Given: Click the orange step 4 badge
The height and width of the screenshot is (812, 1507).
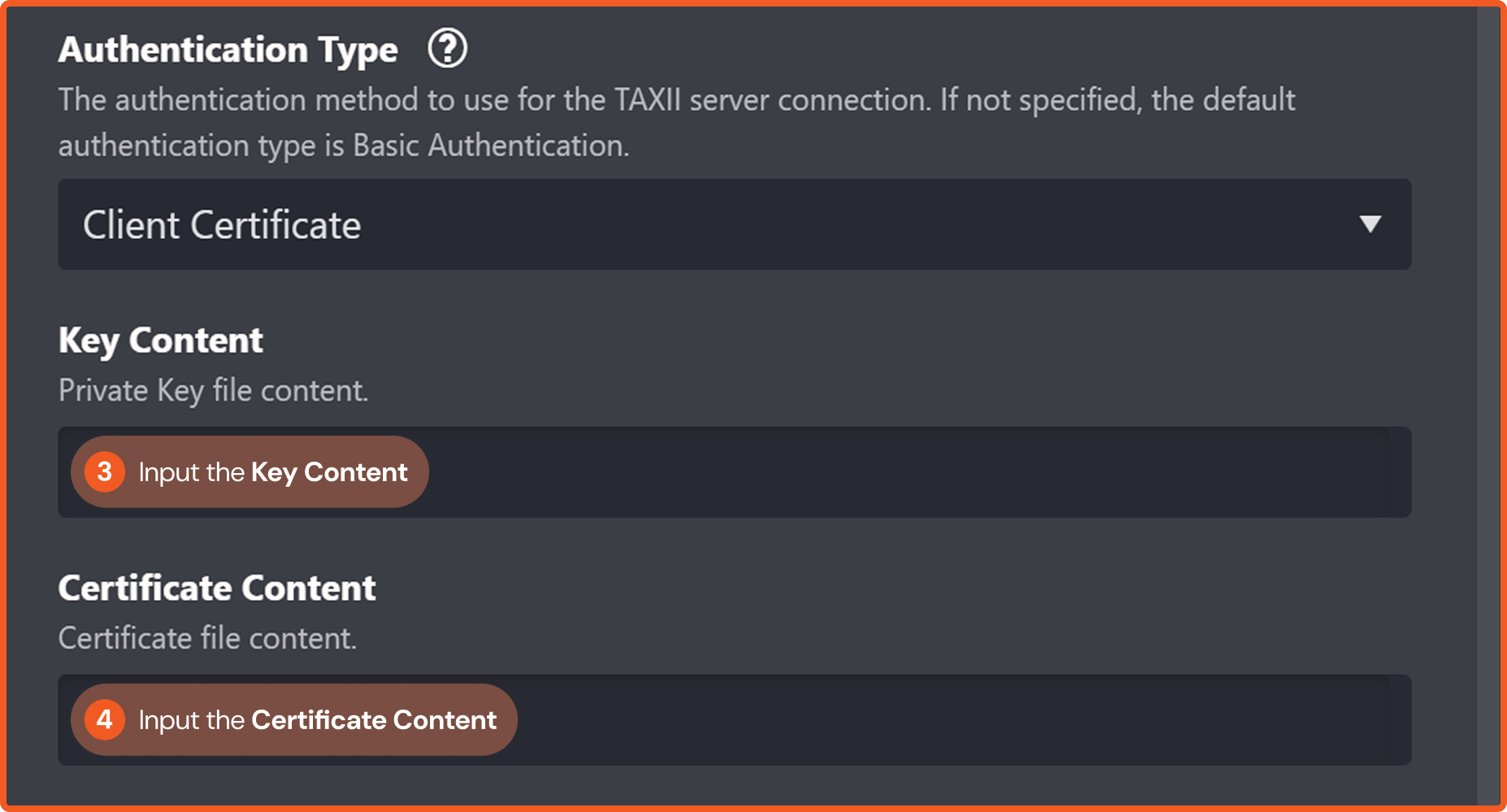Looking at the screenshot, I should pos(105,720).
